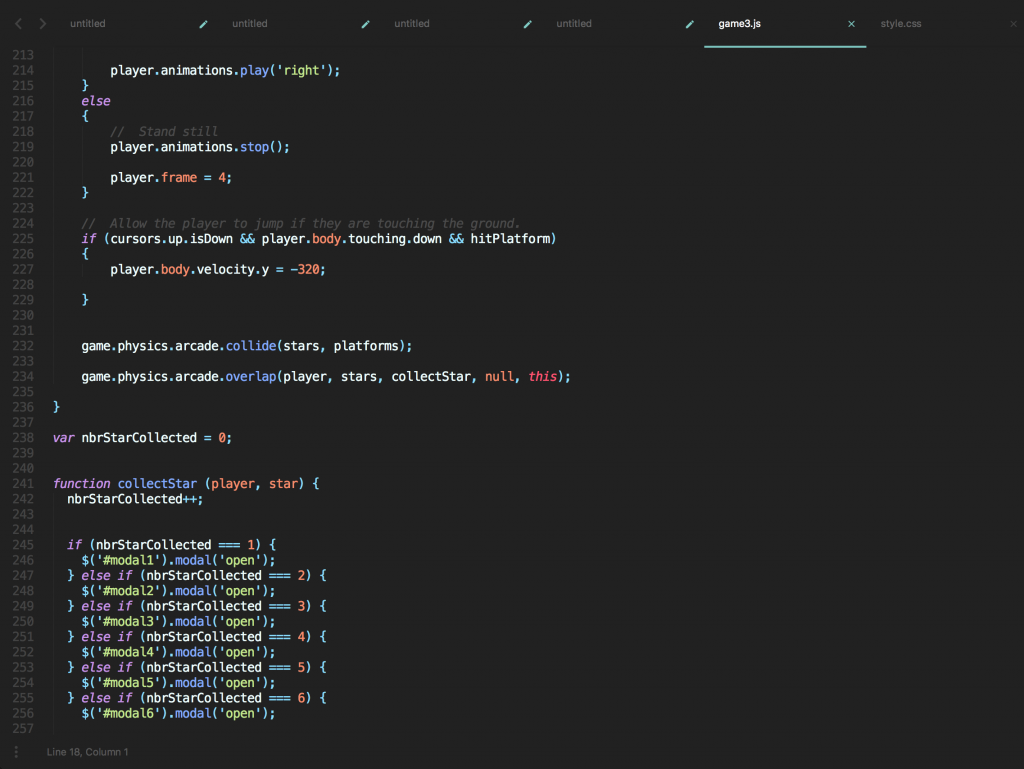
Task: Click the 'else' keyword on line 216
Action: 96,101
